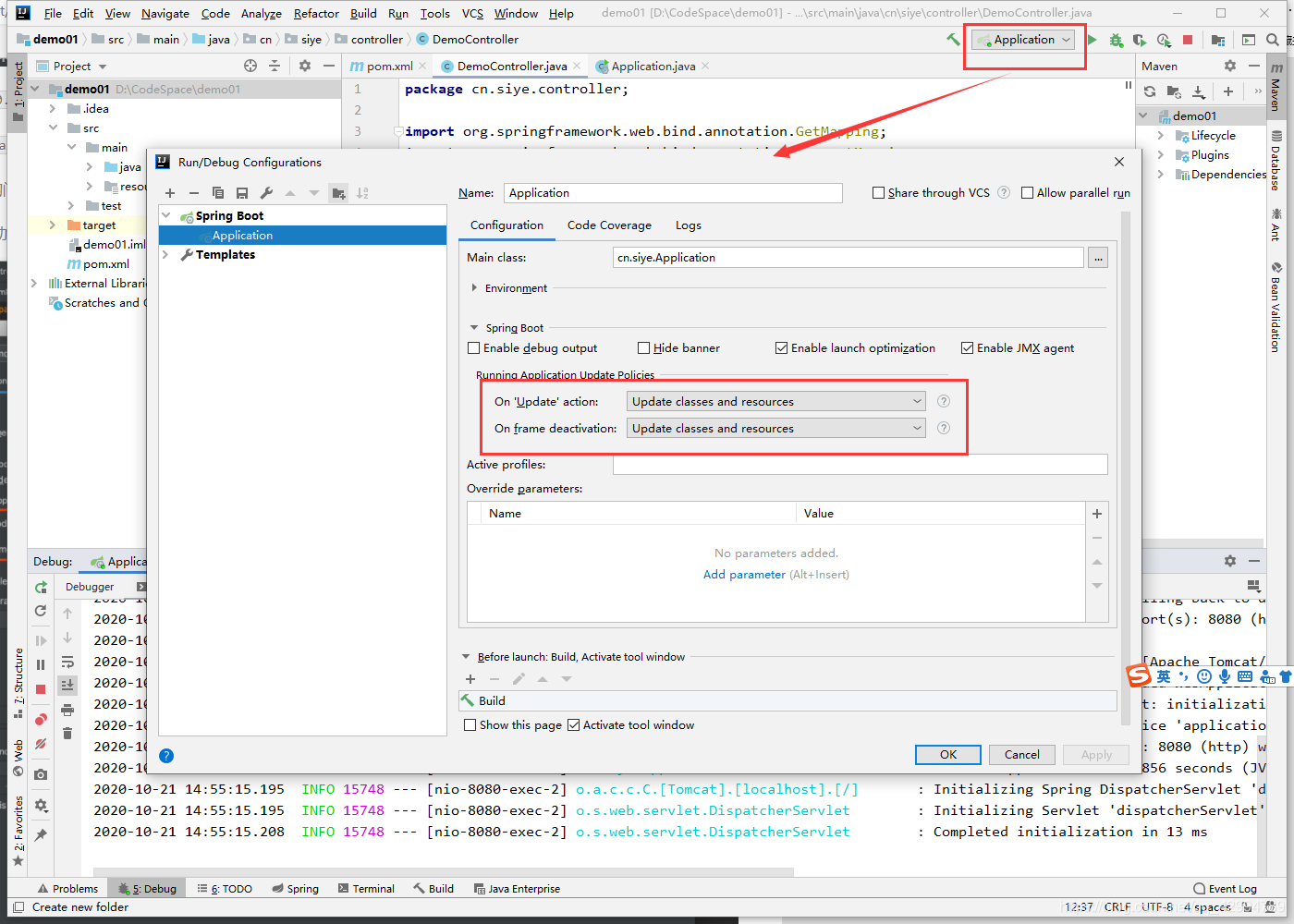Enable debug output checkbox
The image size is (1294, 924).
474,348
